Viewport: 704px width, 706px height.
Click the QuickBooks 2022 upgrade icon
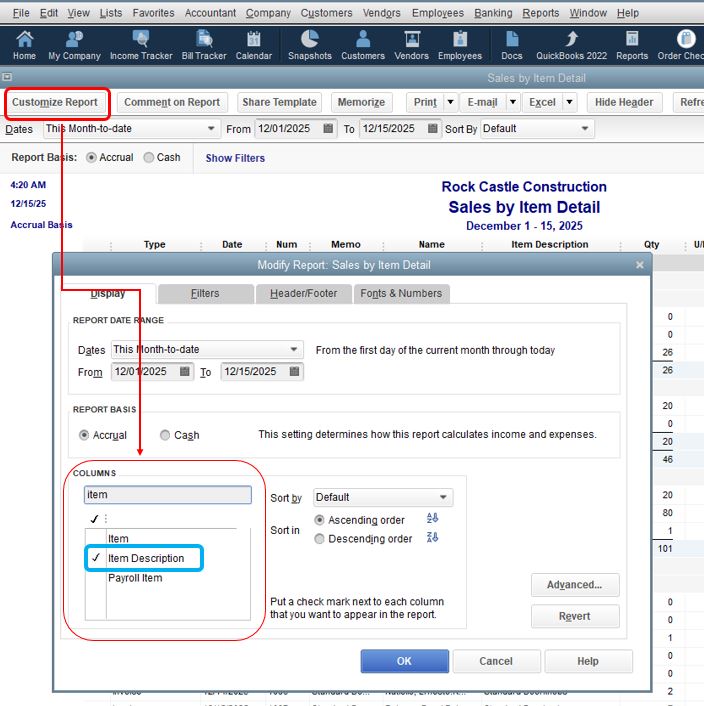(x=571, y=45)
